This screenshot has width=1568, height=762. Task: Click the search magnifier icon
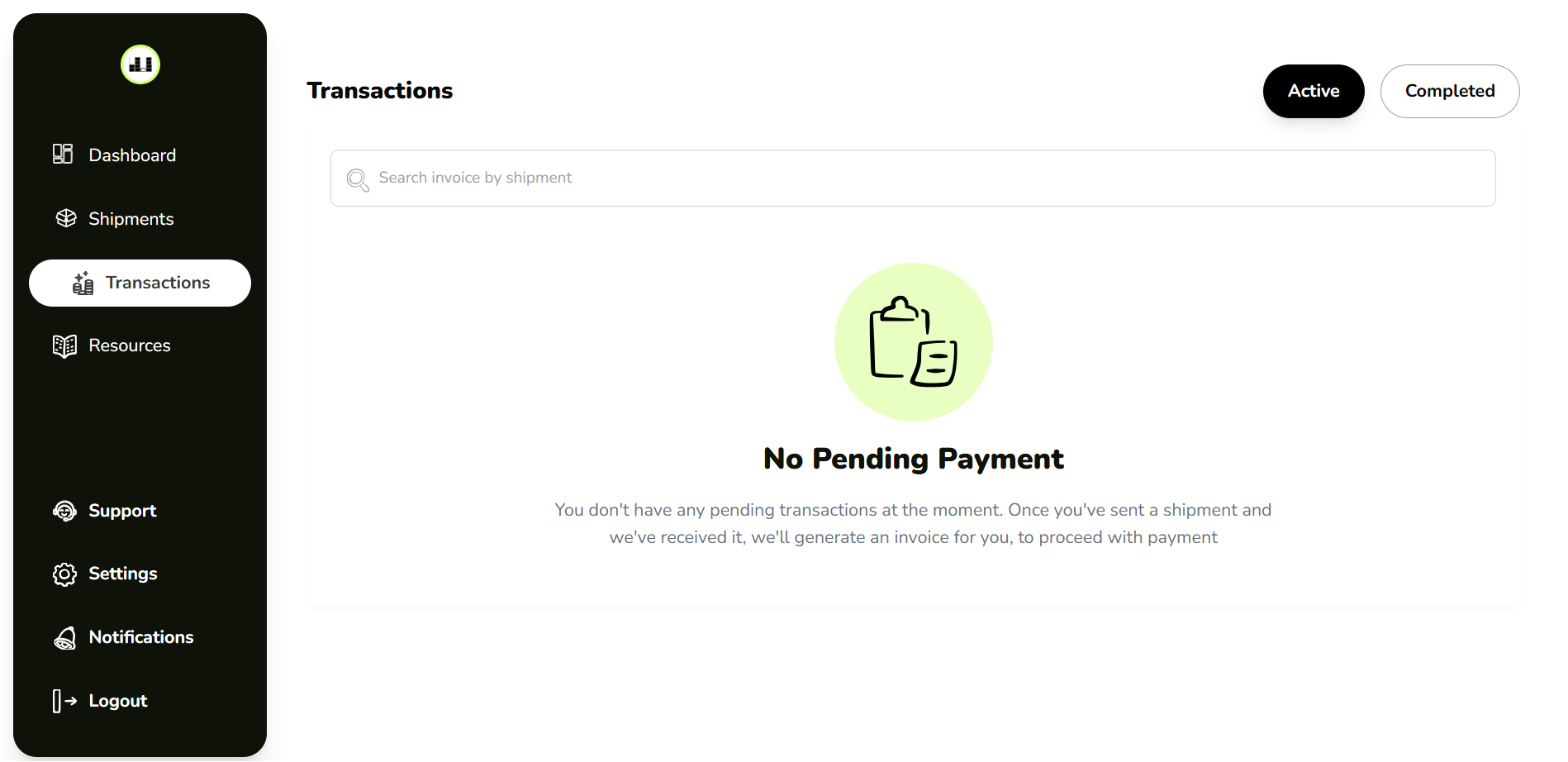(358, 179)
